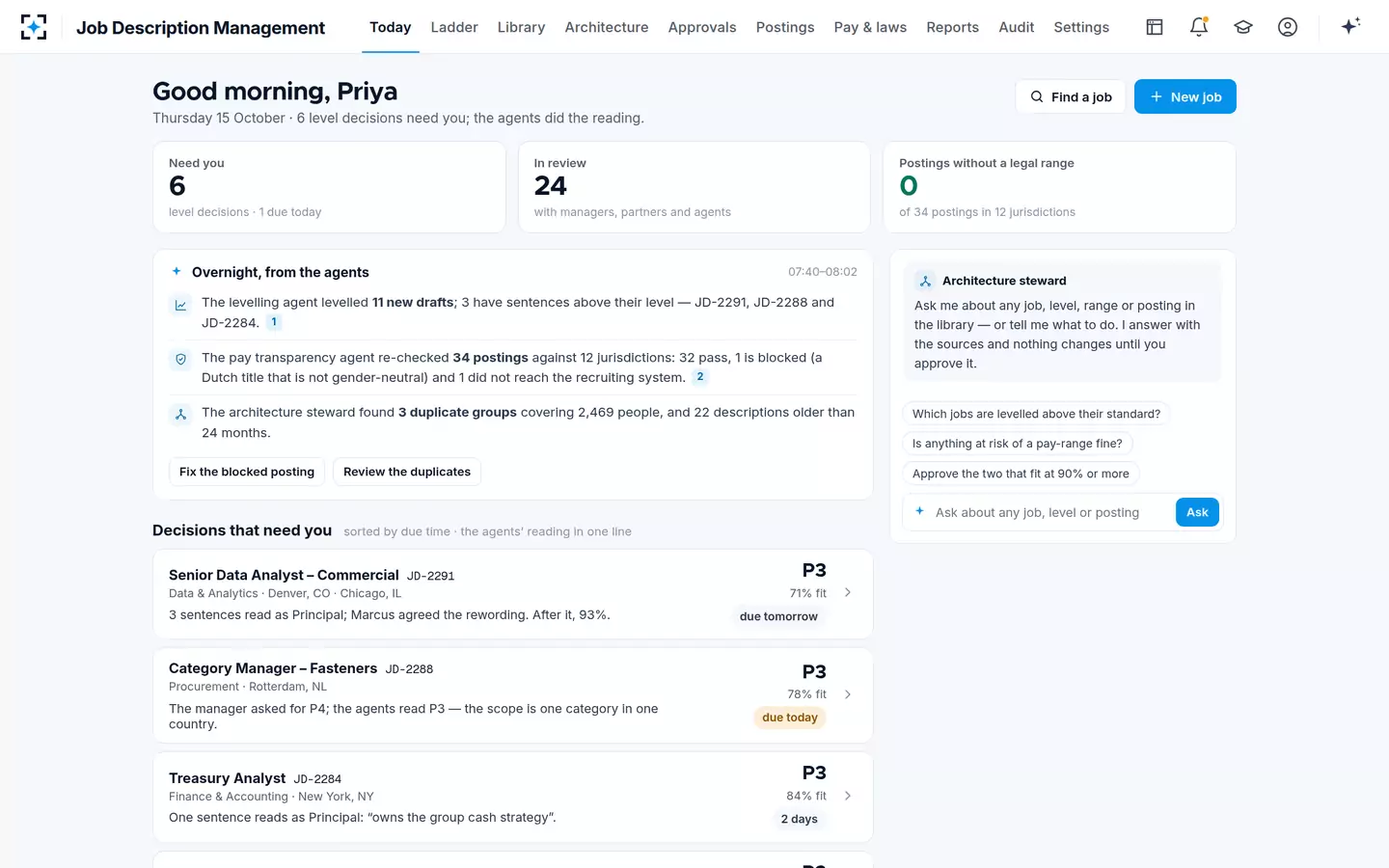This screenshot has width=1389, height=868.
Task: Open the Need you 6 decisions card
Action: [x=329, y=187]
